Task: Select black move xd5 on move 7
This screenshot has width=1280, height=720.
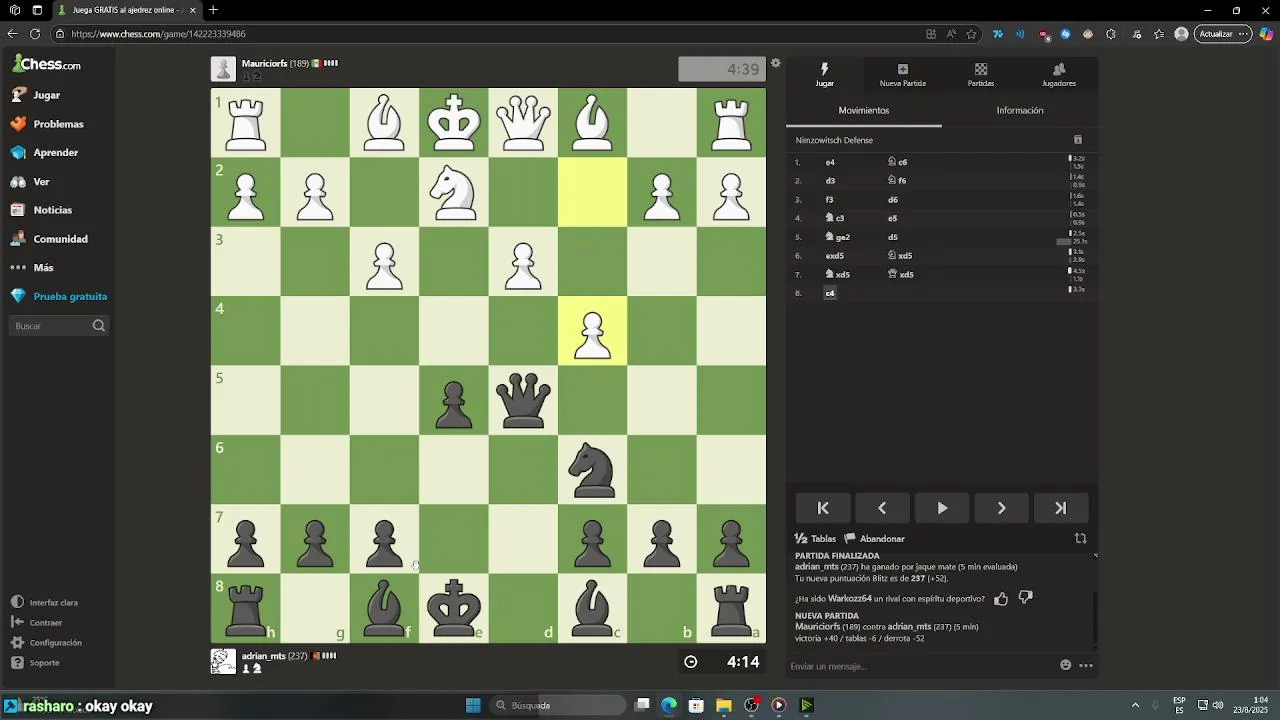Action: coord(901,275)
